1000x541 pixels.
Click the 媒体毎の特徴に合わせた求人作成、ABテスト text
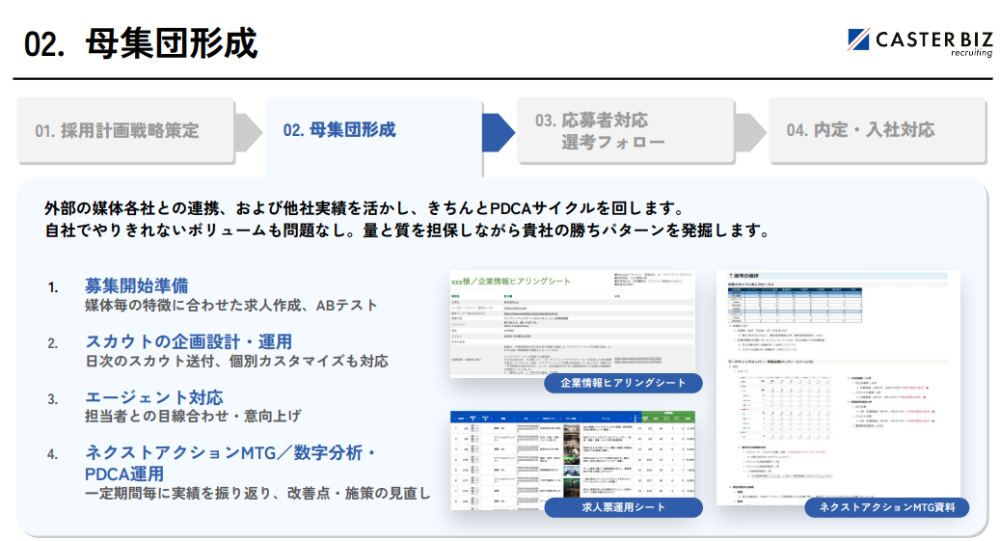coord(231,306)
